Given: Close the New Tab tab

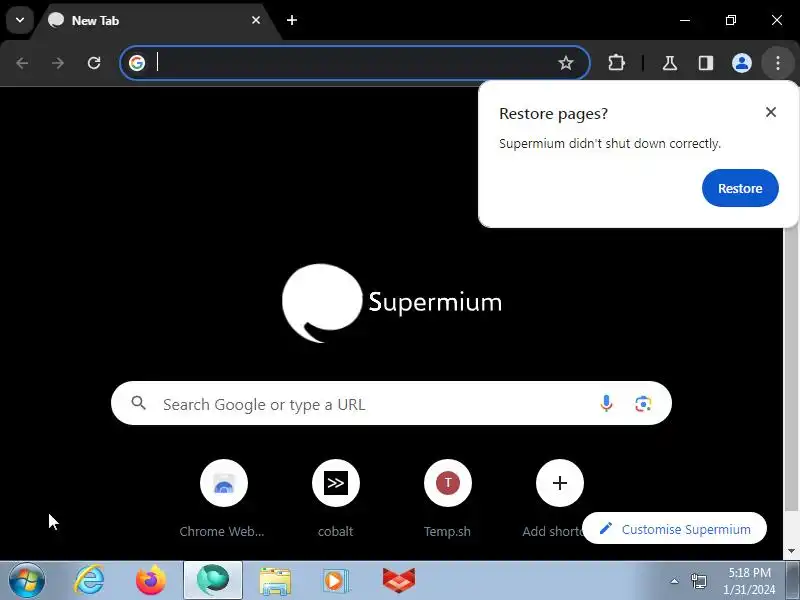Looking at the screenshot, I should (256, 20).
